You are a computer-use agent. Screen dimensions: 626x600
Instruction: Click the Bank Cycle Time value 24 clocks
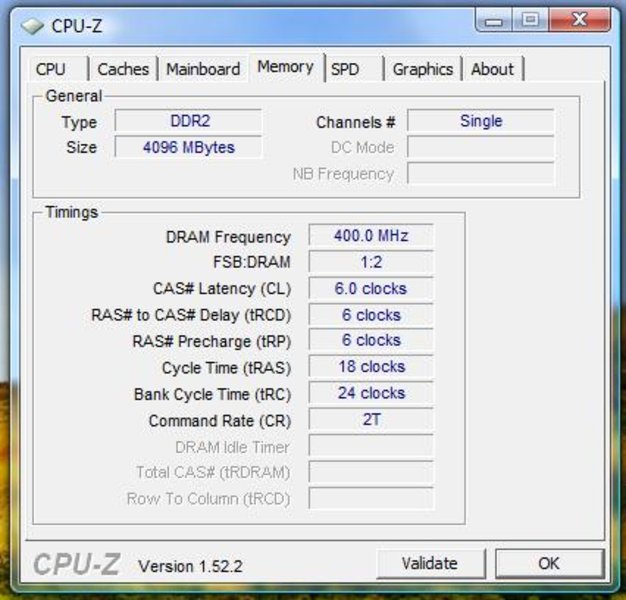tap(371, 393)
